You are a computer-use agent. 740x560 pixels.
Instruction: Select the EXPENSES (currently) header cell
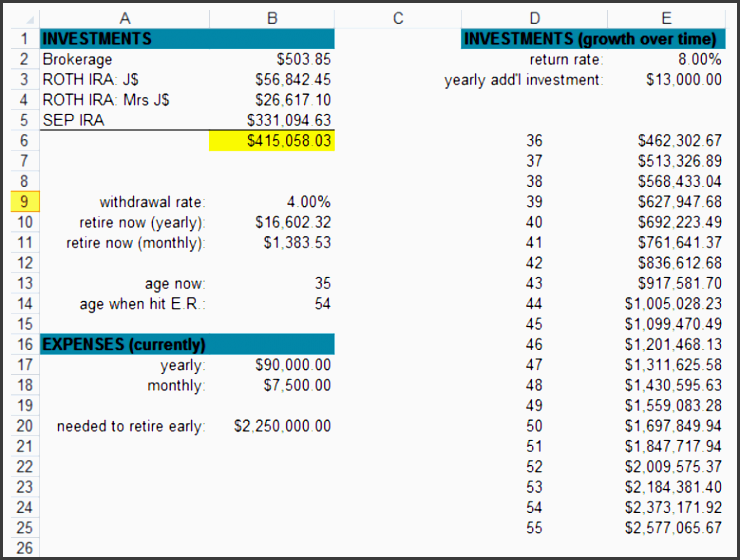pos(125,345)
